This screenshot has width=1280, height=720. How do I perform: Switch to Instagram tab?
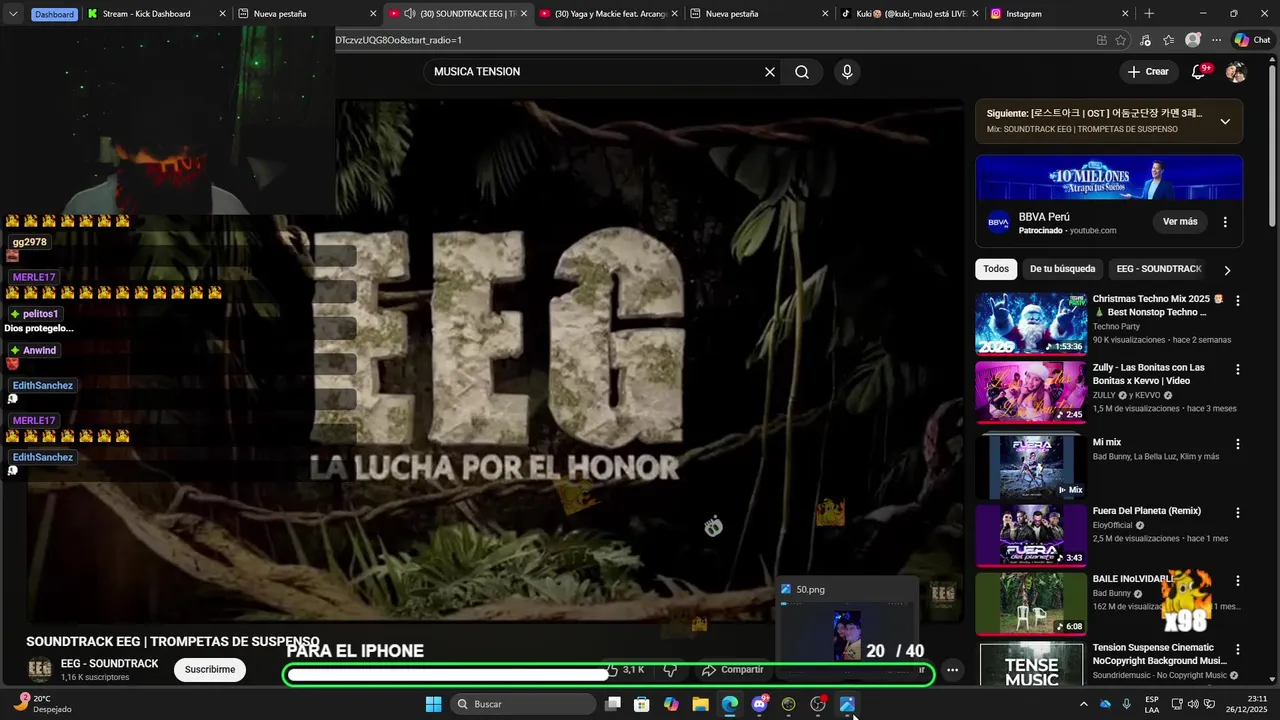[x=1059, y=14]
